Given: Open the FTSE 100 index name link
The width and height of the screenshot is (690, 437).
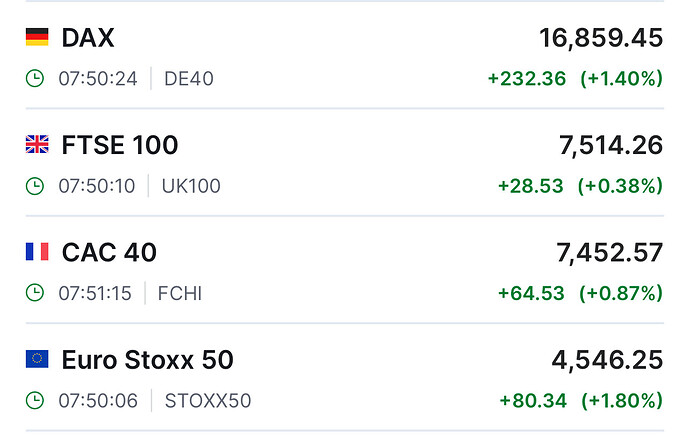Looking at the screenshot, I should [x=120, y=145].
